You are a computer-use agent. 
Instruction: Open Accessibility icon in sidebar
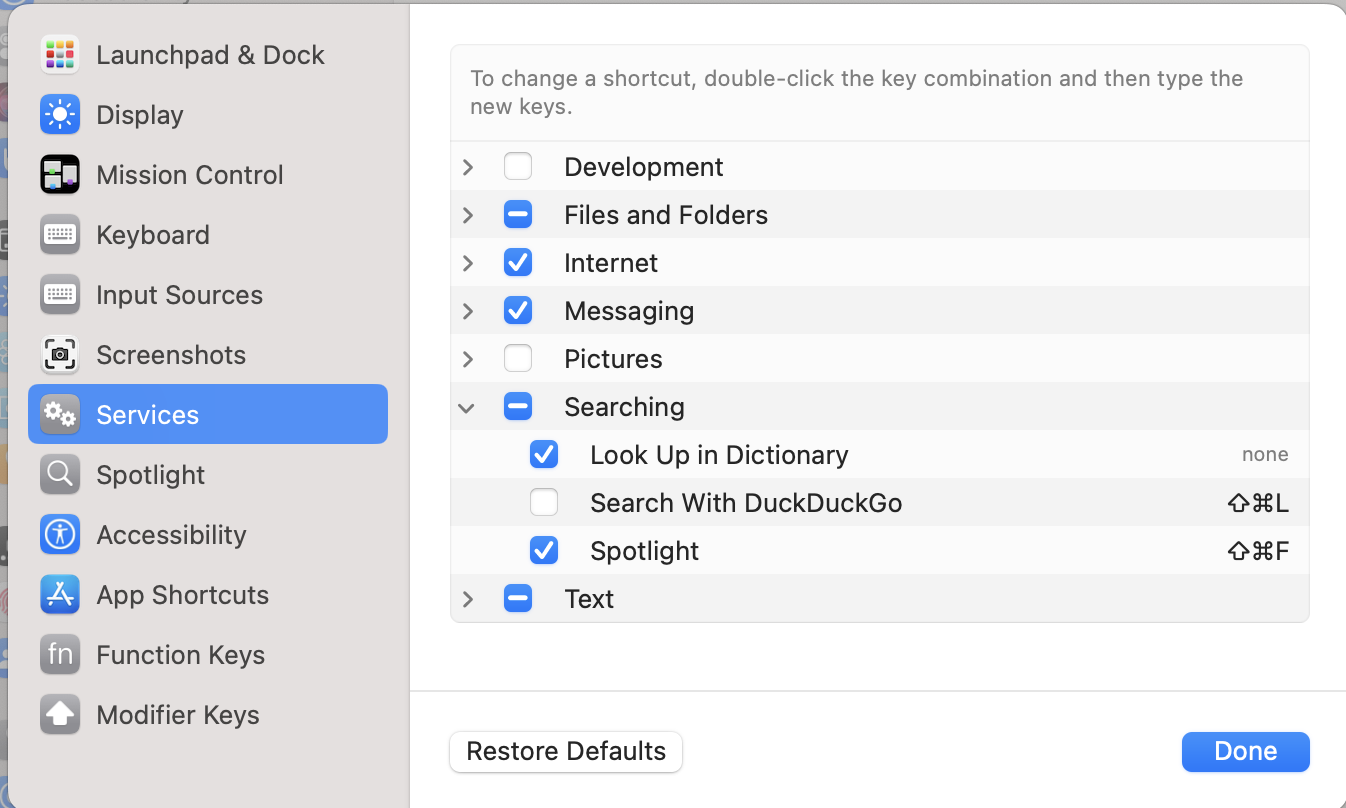60,535
